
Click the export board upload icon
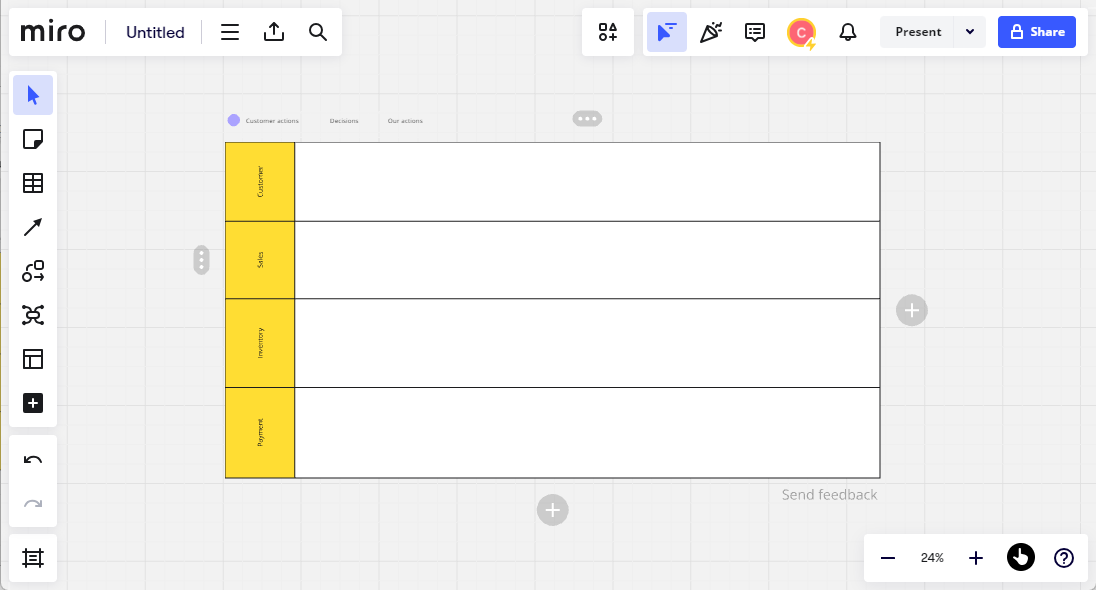coord(274,32)
